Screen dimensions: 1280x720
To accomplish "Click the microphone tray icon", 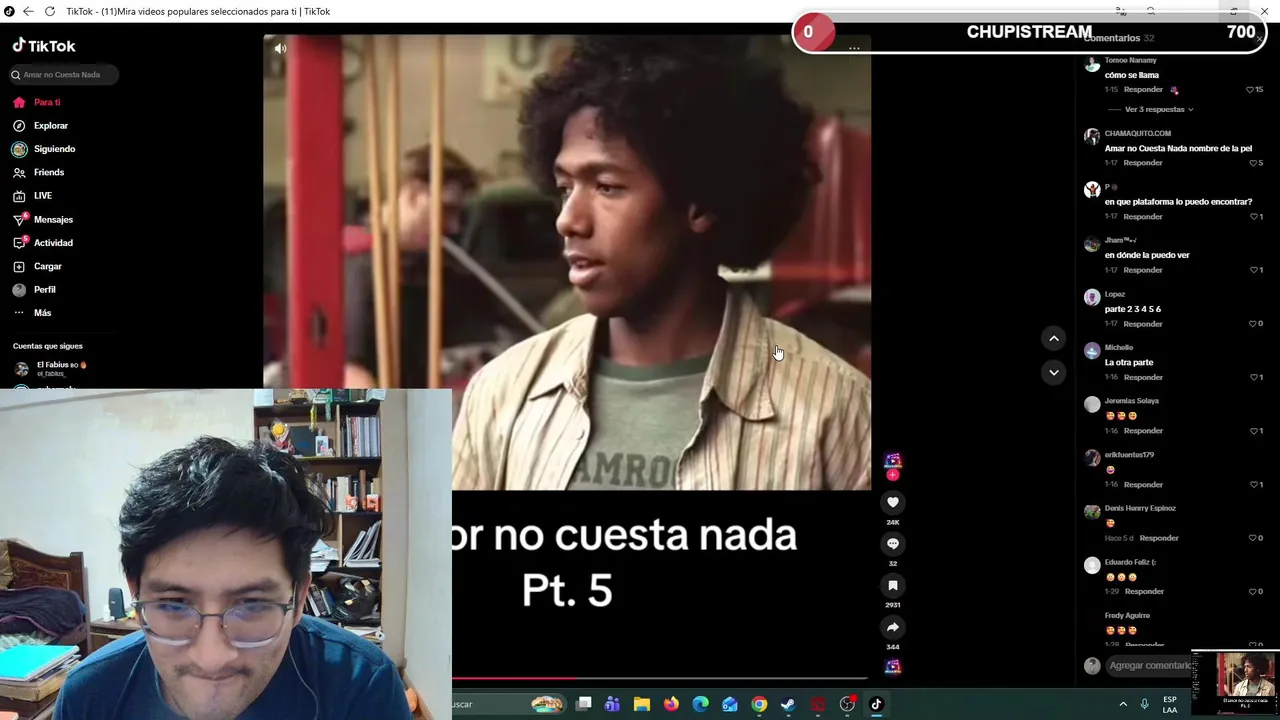I will 1145,704.
